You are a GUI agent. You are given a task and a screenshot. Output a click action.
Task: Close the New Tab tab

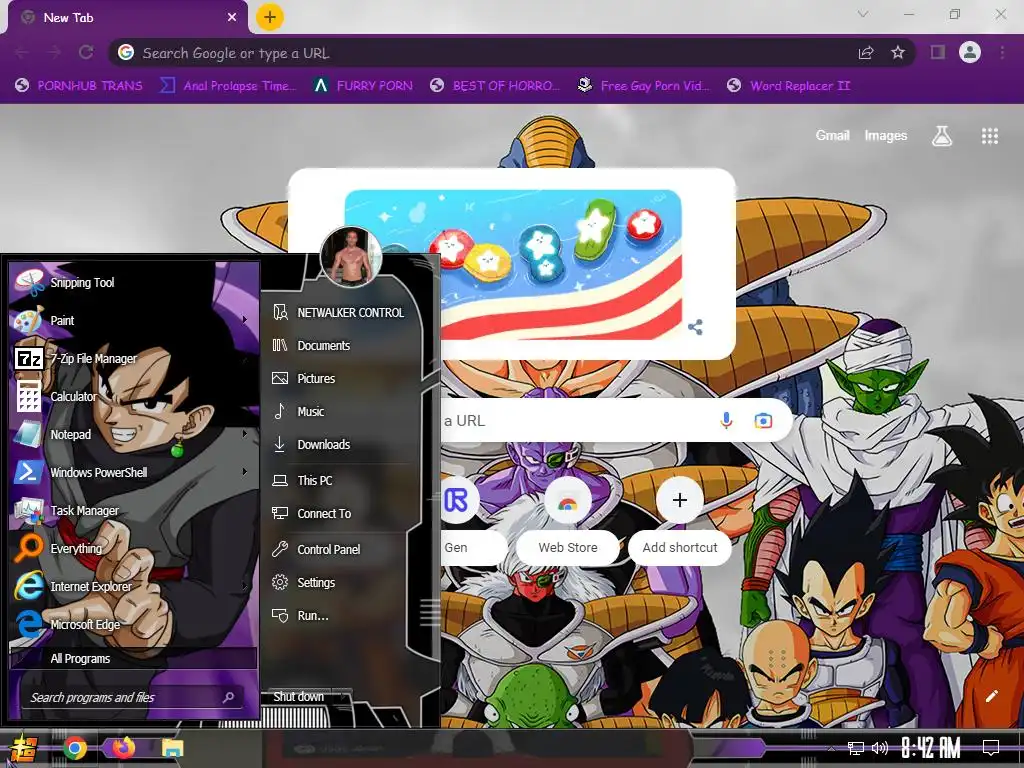pos(232,18)
